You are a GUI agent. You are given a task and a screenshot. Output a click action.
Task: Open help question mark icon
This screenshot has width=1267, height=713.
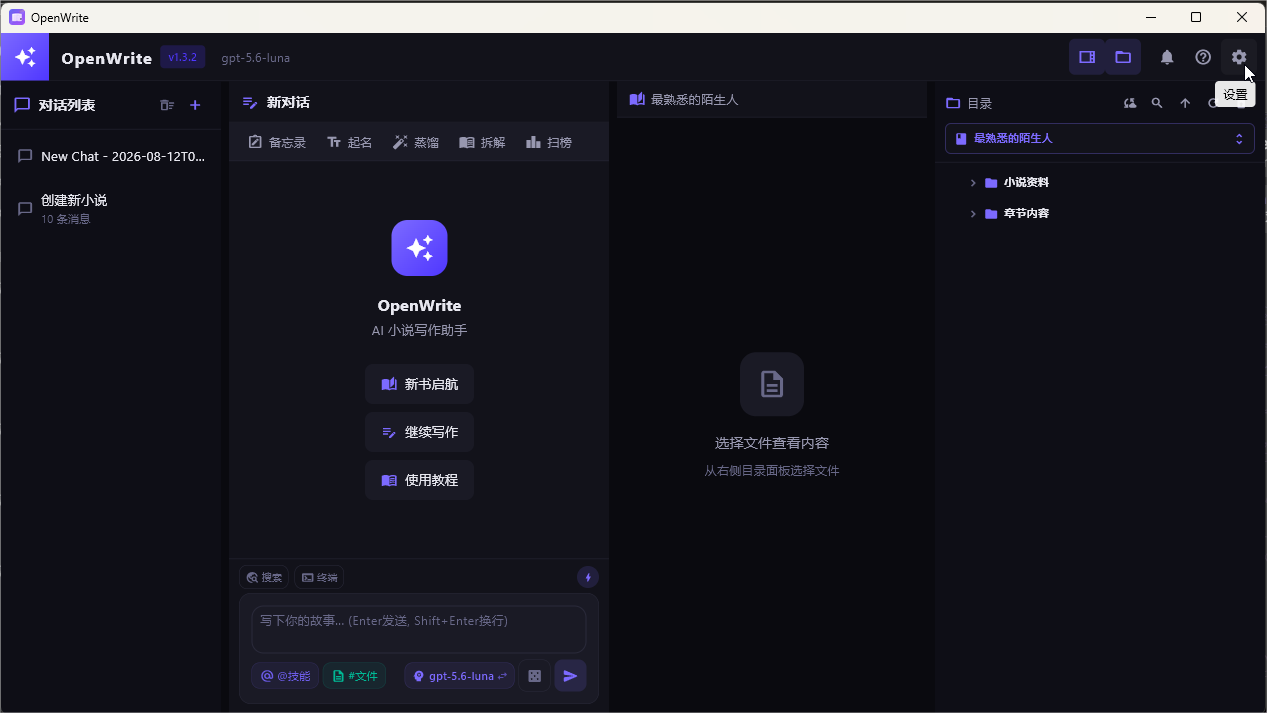1203,57
